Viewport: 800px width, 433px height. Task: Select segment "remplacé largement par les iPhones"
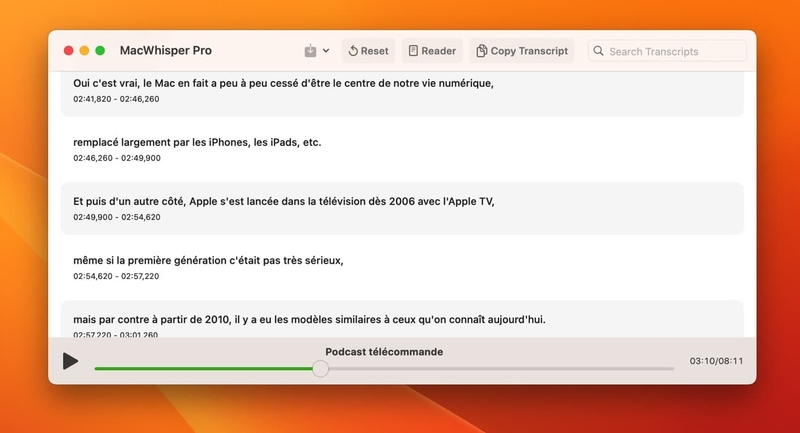(x=402, y=149)
